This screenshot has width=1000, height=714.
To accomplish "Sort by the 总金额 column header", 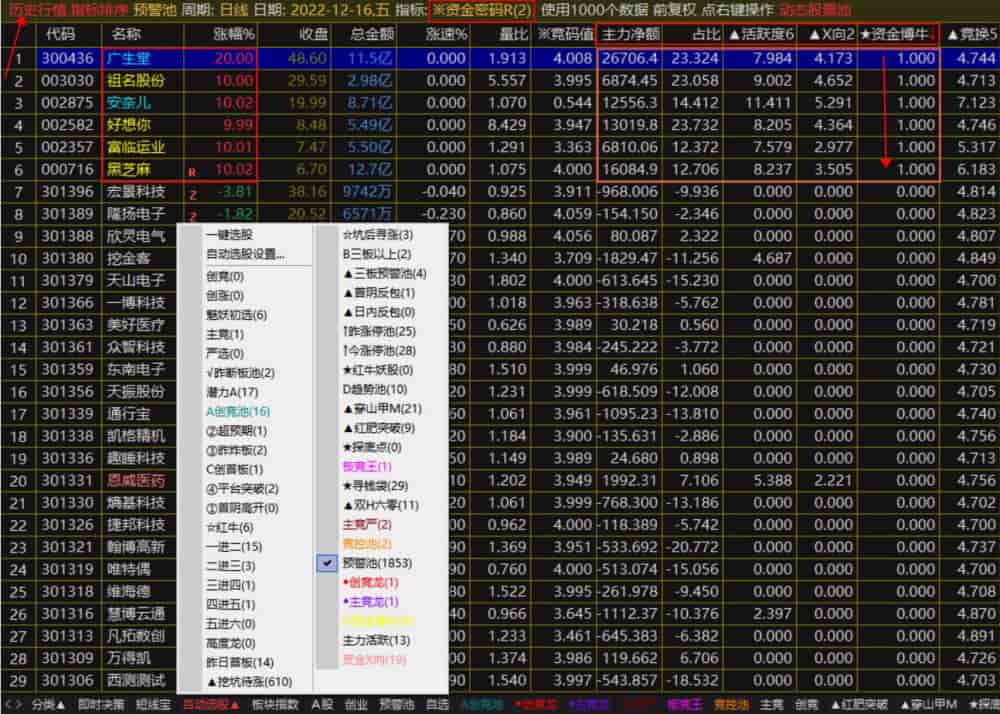I will [x=372, y=34].
